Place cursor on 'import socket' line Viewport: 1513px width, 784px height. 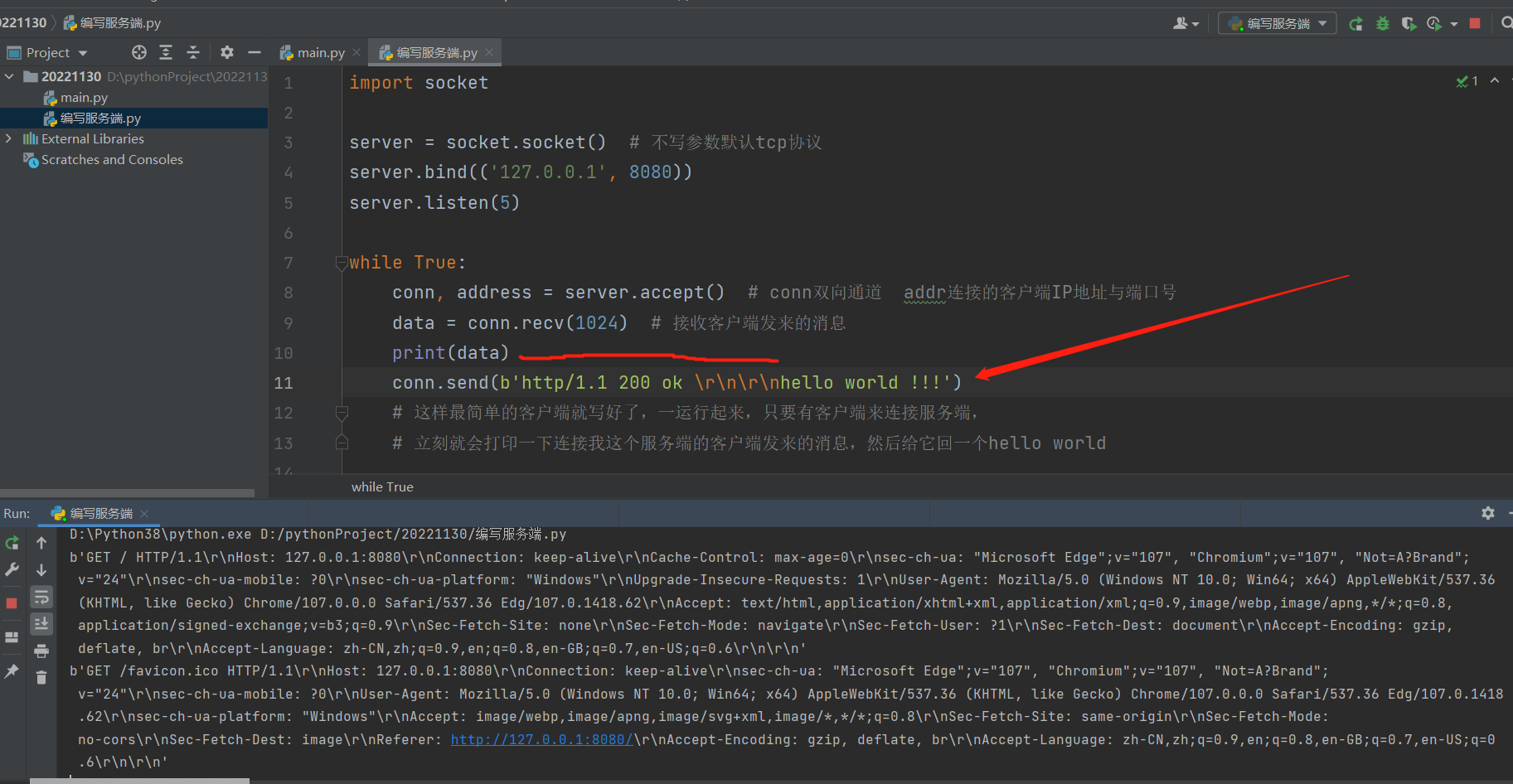click(419, 83)
